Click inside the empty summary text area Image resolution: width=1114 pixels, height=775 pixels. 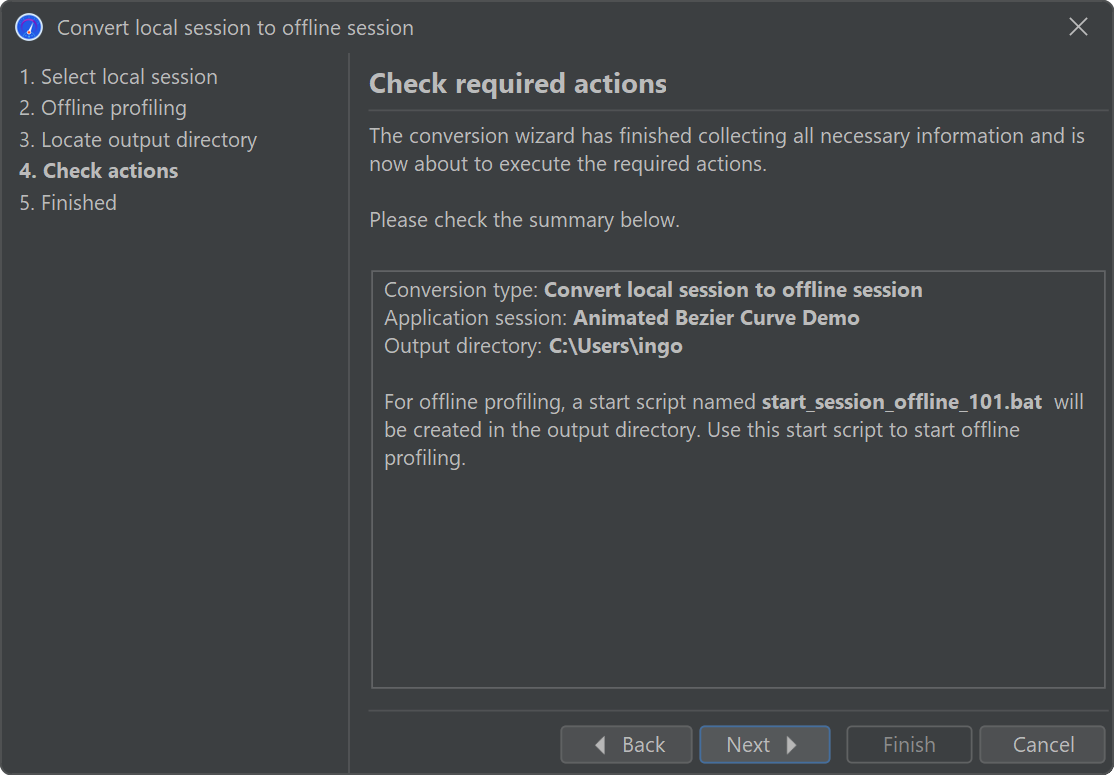738,580
